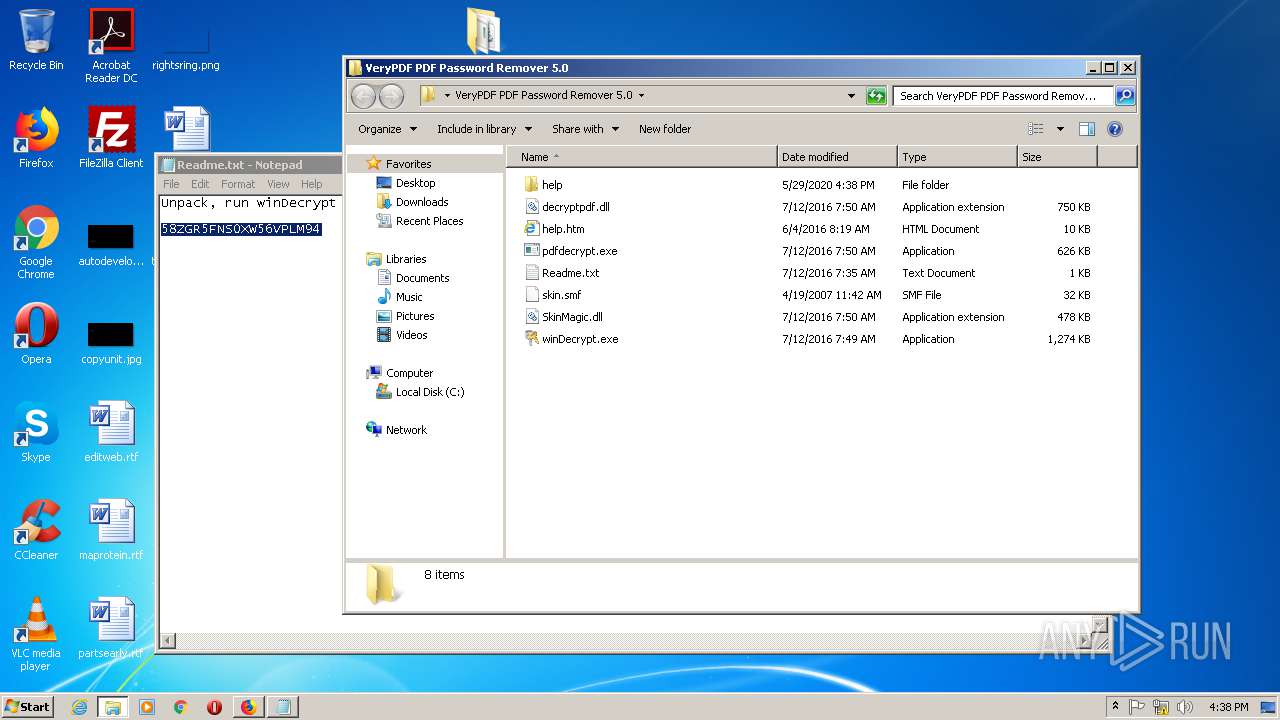Image resolution: width=1280 pixels, height=720 pixels.
Task: Click Notepad horizontal scrollbar left arrow
Action: 168,641
